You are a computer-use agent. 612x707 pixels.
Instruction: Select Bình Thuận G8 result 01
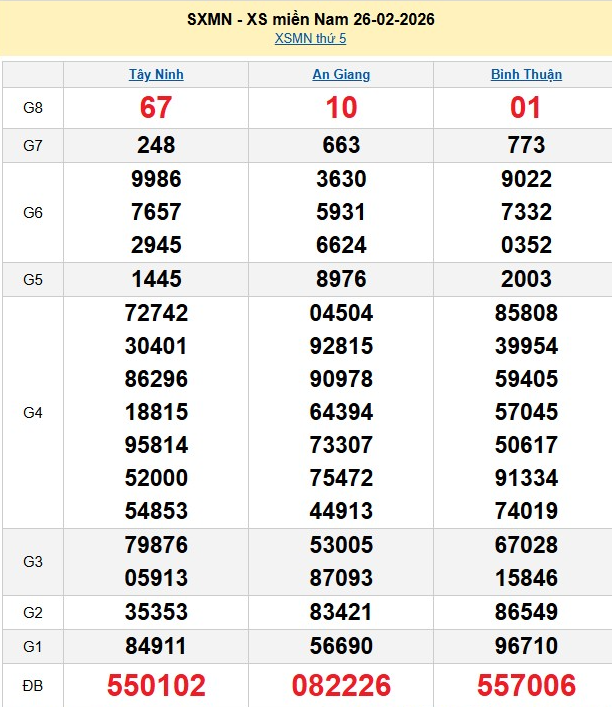pos(526,108)
